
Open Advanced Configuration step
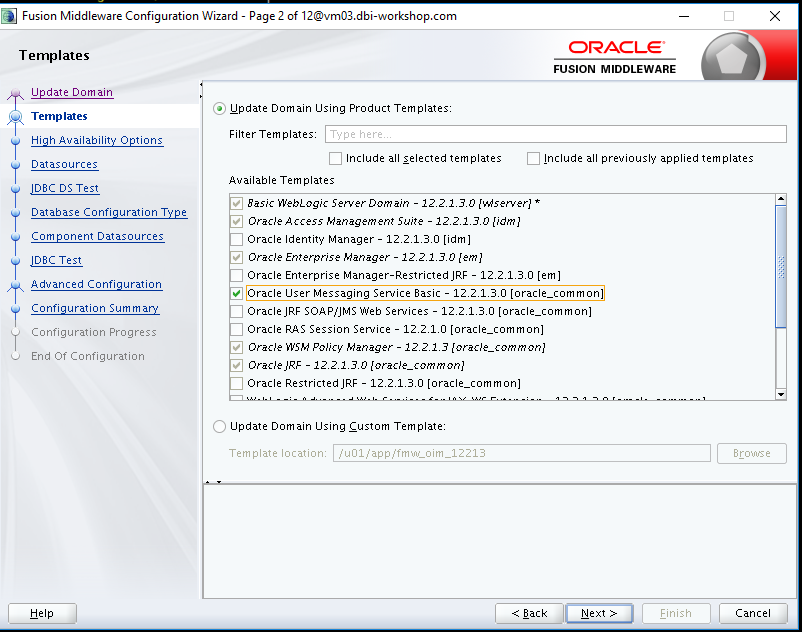[96, 284]
